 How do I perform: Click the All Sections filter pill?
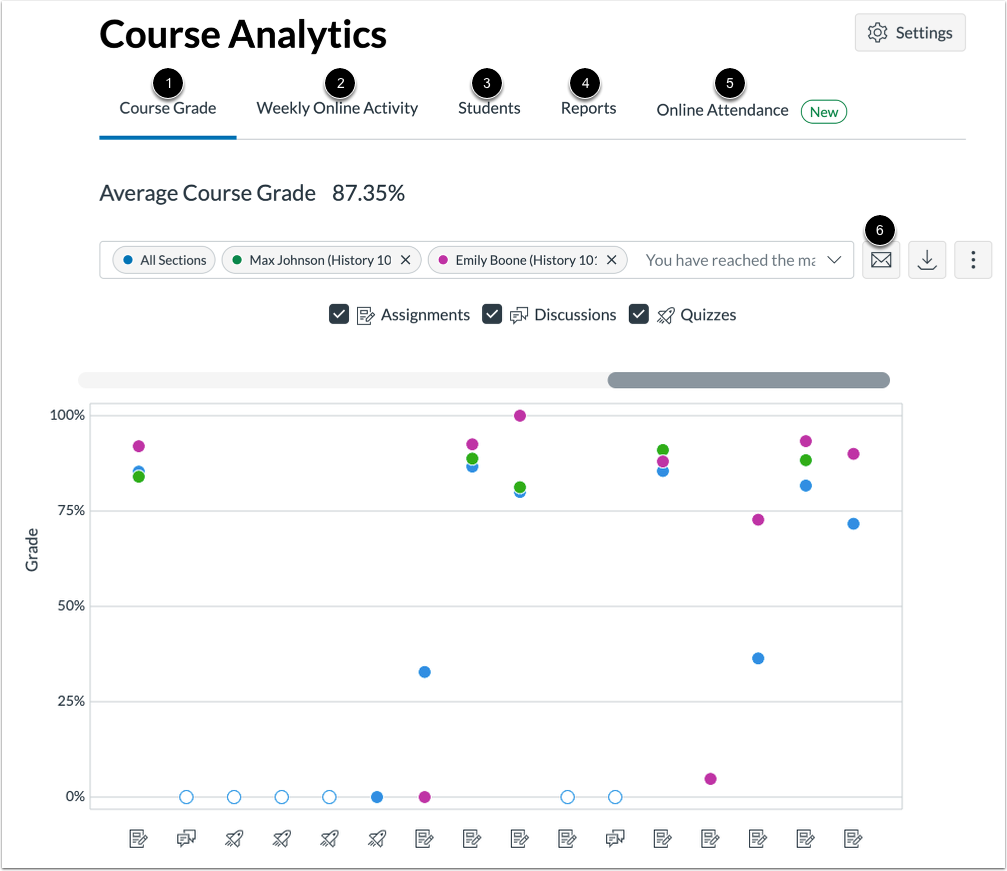coord(163,259)
